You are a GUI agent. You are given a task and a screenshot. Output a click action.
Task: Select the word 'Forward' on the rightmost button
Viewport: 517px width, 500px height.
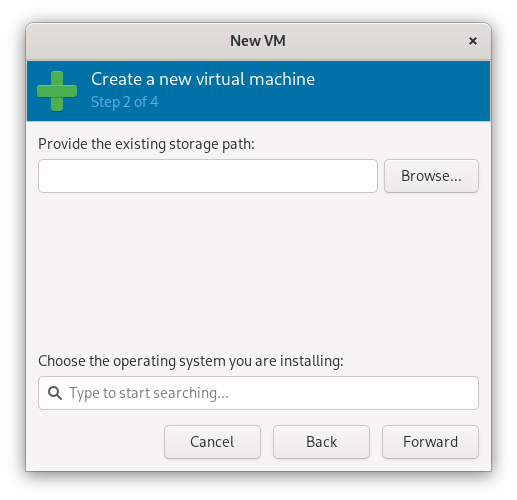tap(430, 442)
